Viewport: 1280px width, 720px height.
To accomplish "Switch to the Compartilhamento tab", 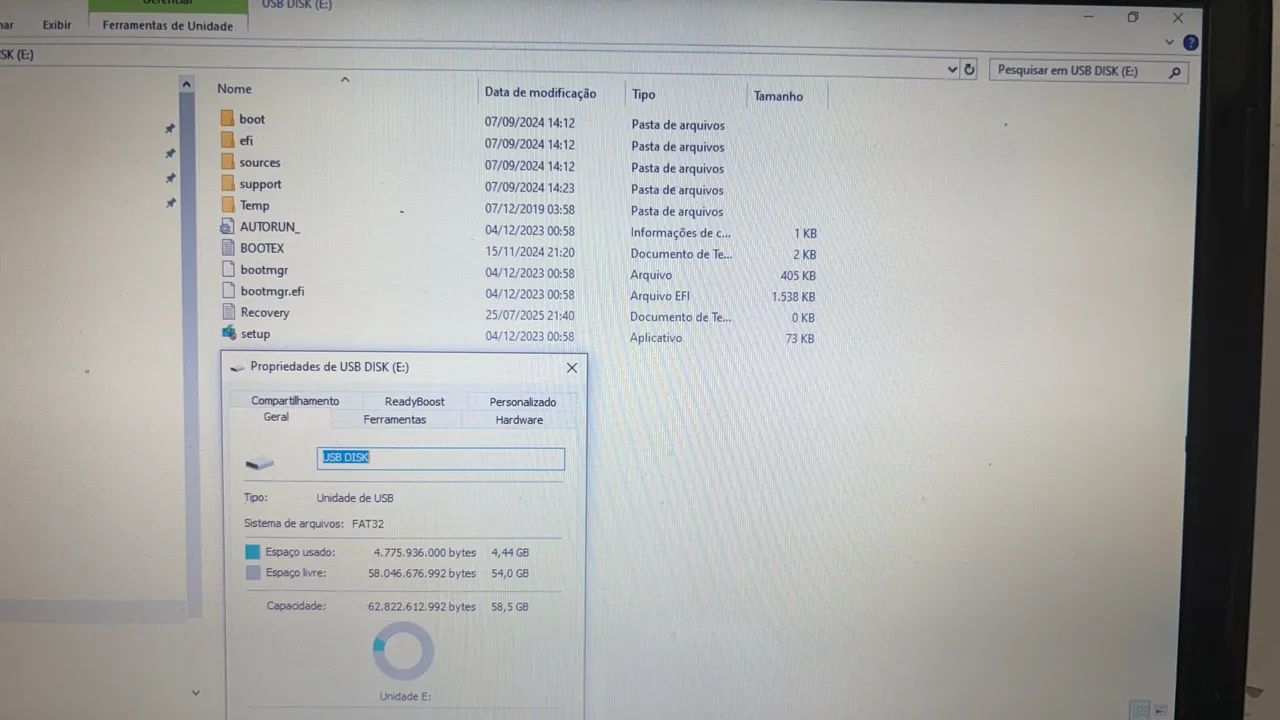I will [x=295, y=400].
